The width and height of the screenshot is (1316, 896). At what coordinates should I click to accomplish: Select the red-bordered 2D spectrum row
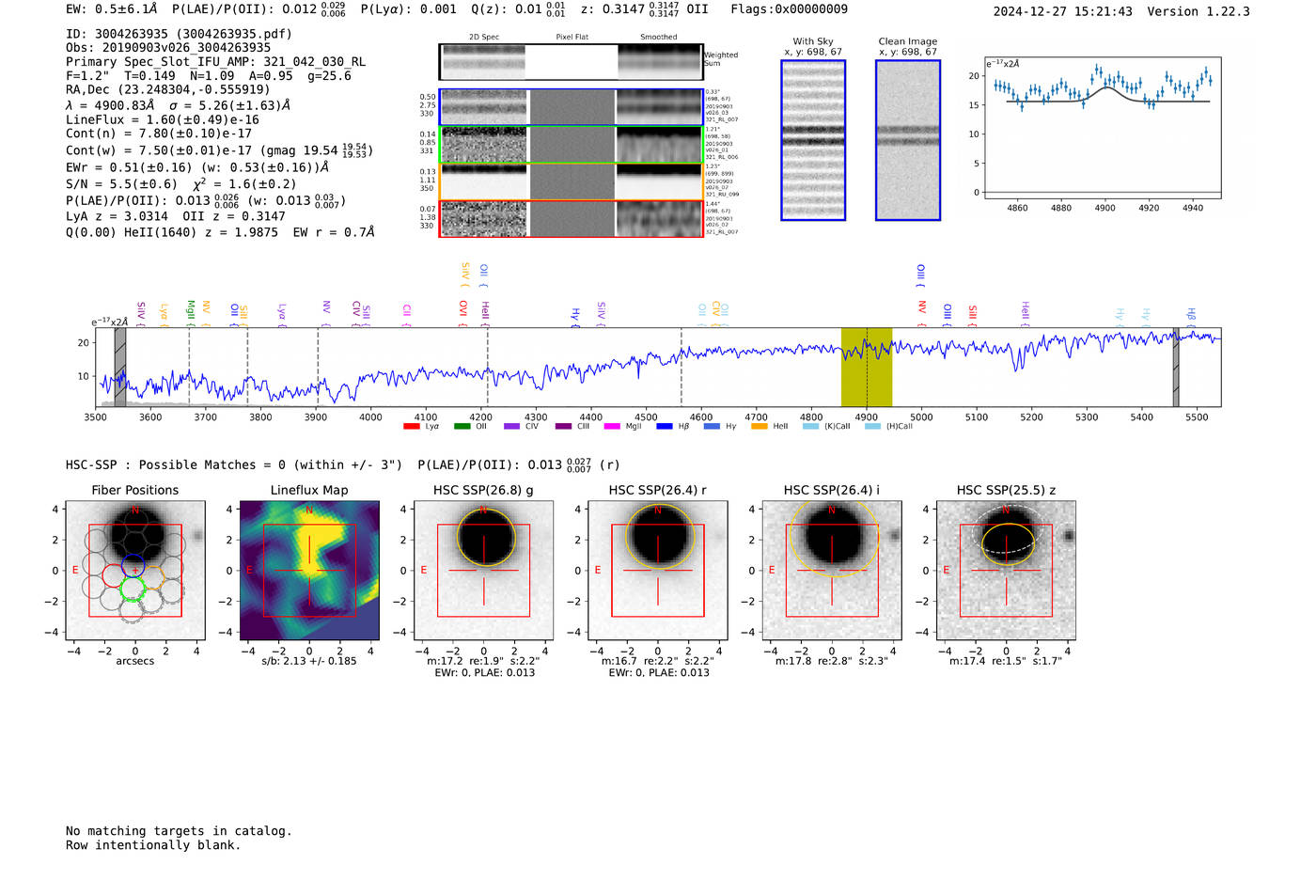572,219
